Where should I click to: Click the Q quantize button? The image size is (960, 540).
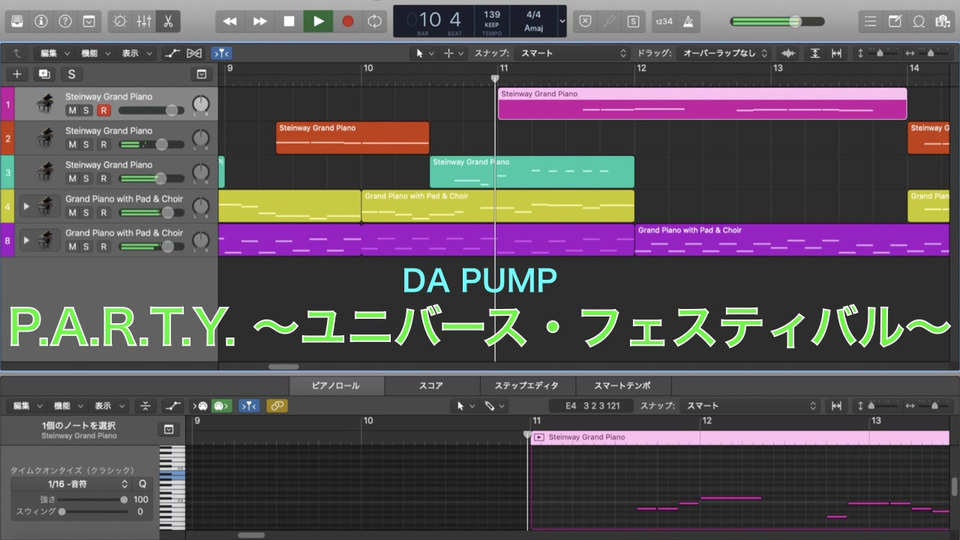point(142,484)
